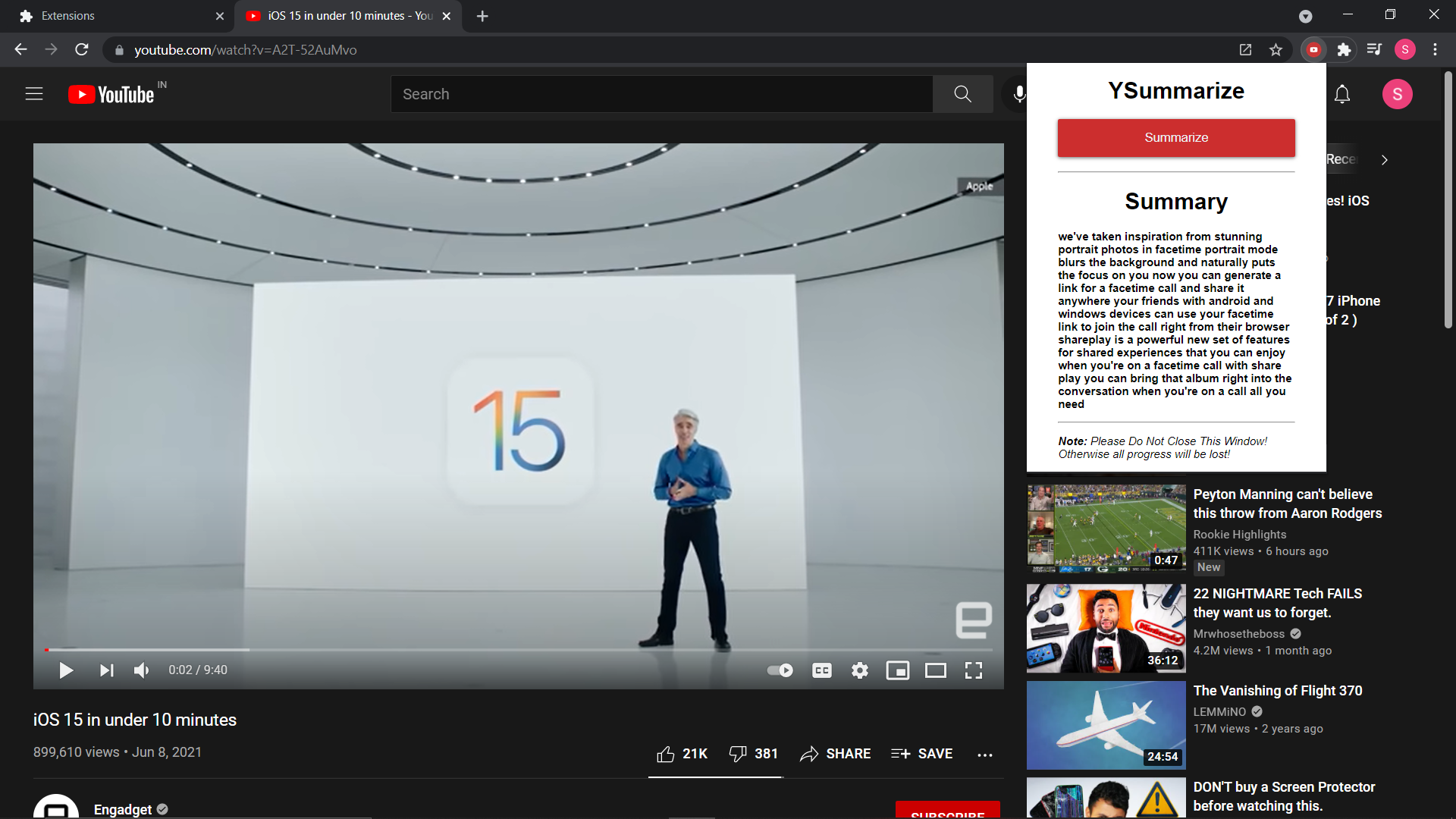The image size is (1456, 819).
Task: Toggle the autoplay switch
Action: [780, 670]
